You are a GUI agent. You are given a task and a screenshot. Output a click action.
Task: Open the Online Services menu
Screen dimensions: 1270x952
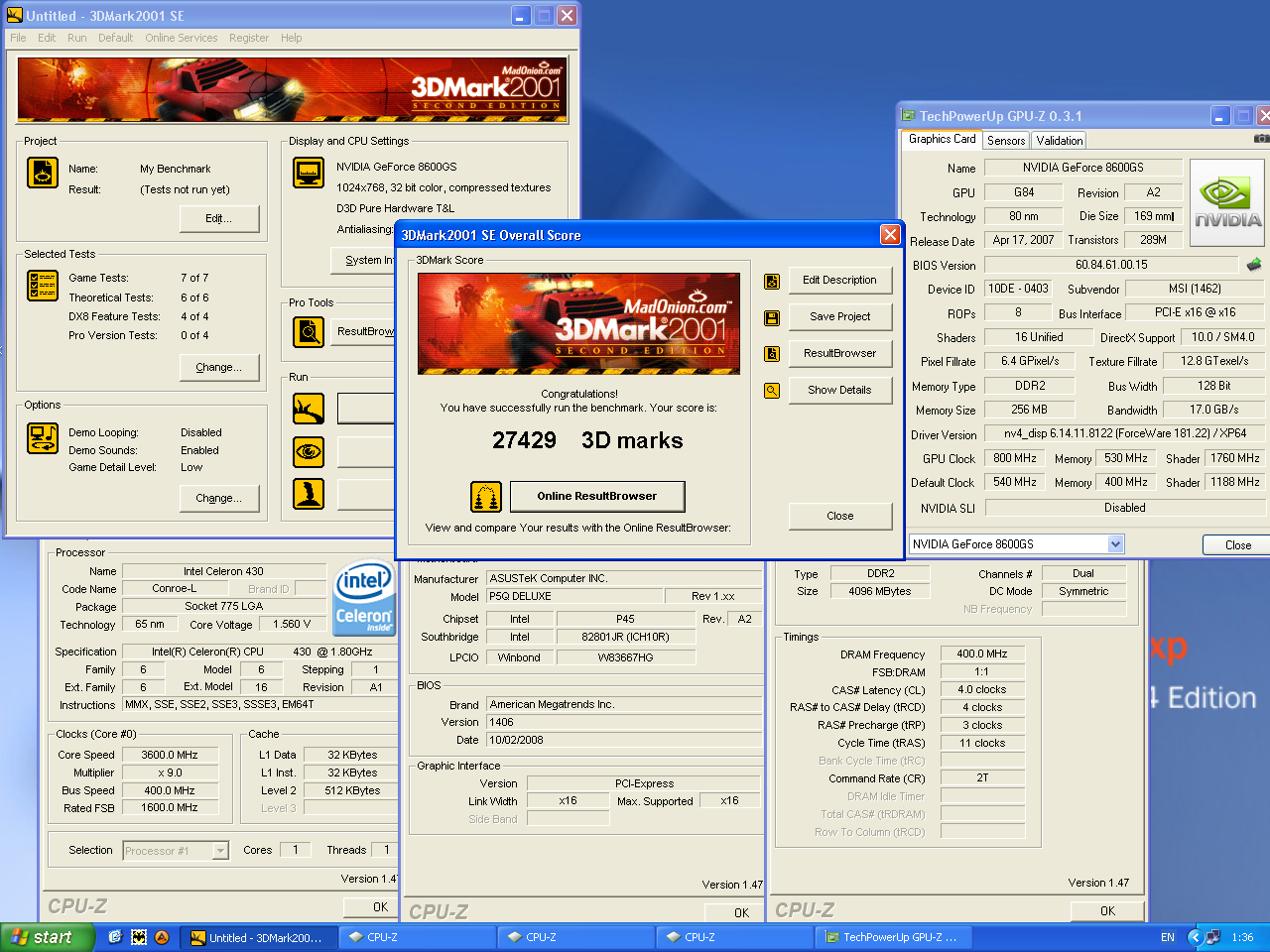coord(181,38)
